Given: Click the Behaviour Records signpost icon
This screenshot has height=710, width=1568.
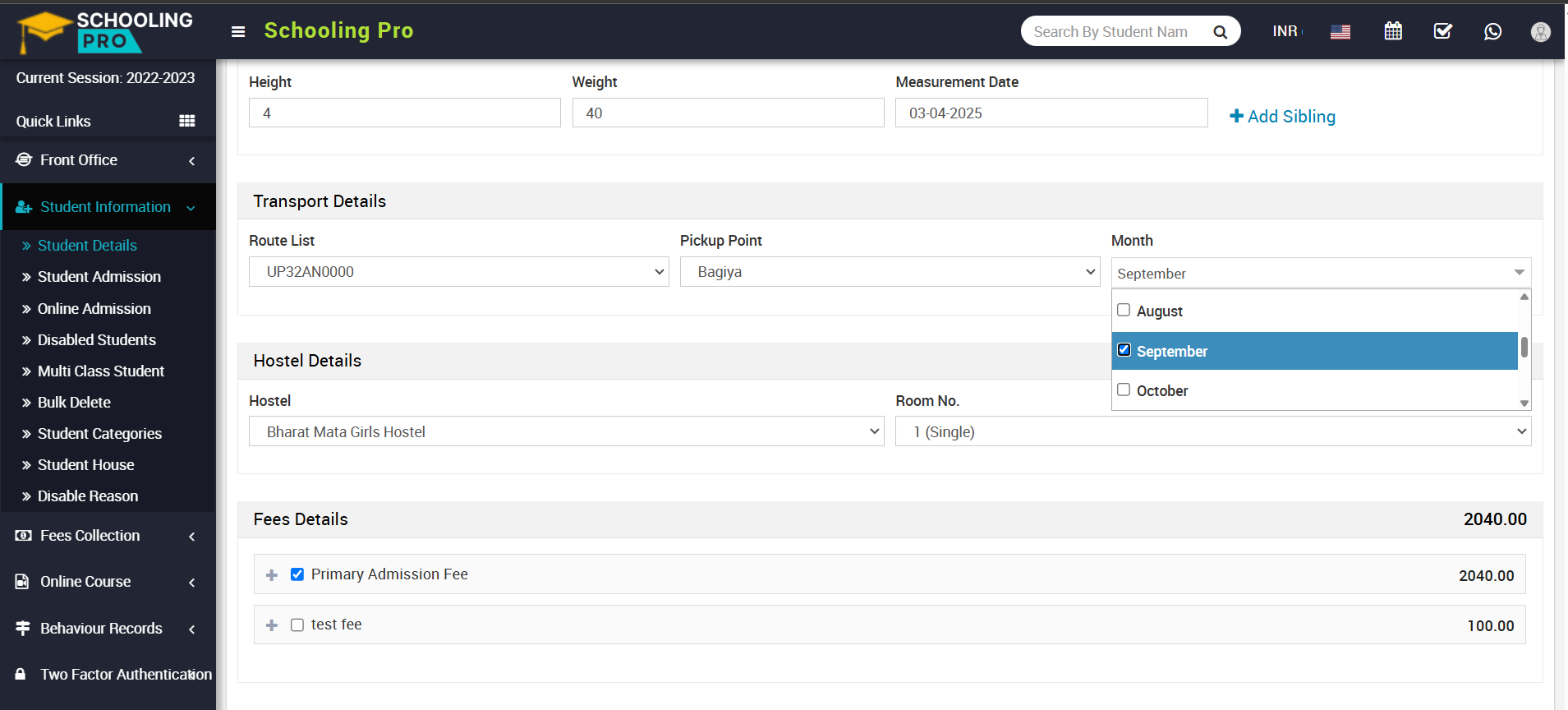Looking at the screenshot, I should 23,628.
